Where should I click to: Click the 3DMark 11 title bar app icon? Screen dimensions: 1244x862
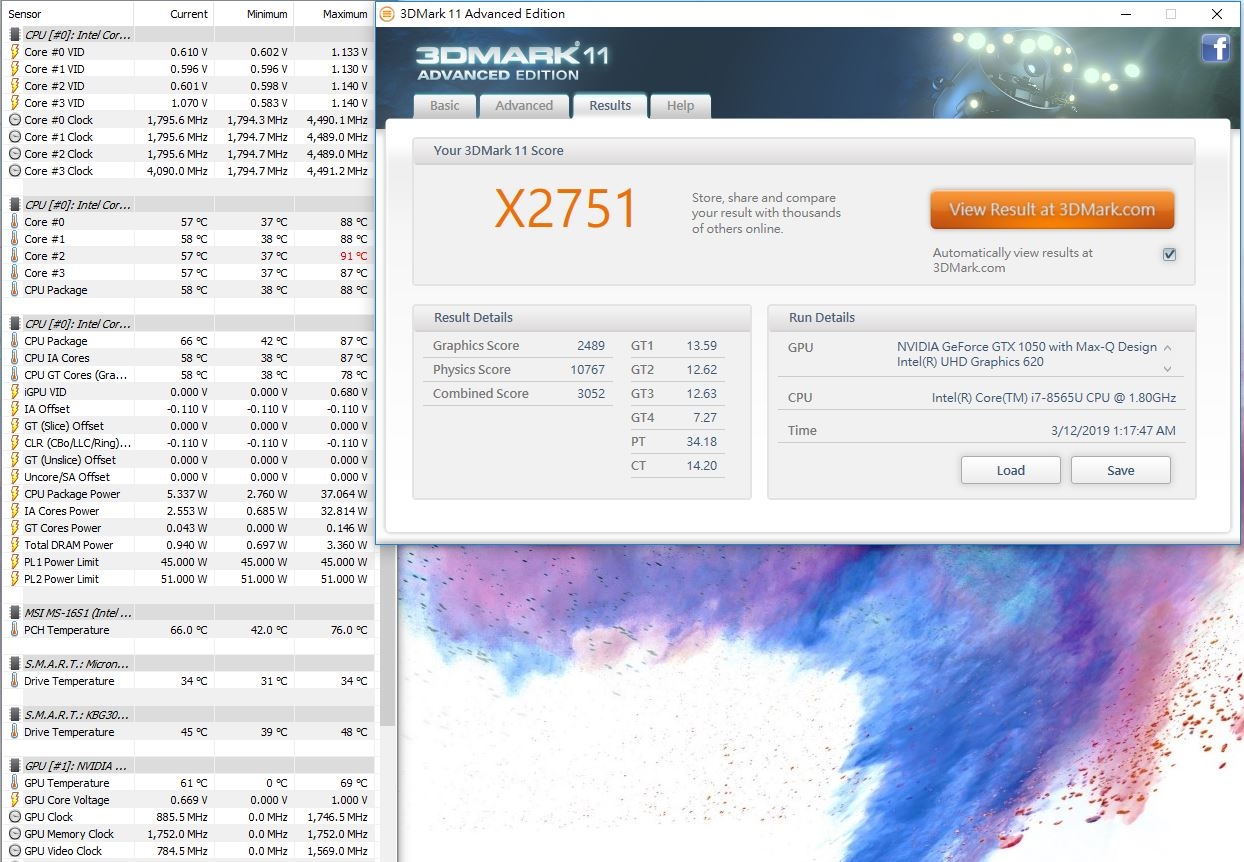coord(387,14)
